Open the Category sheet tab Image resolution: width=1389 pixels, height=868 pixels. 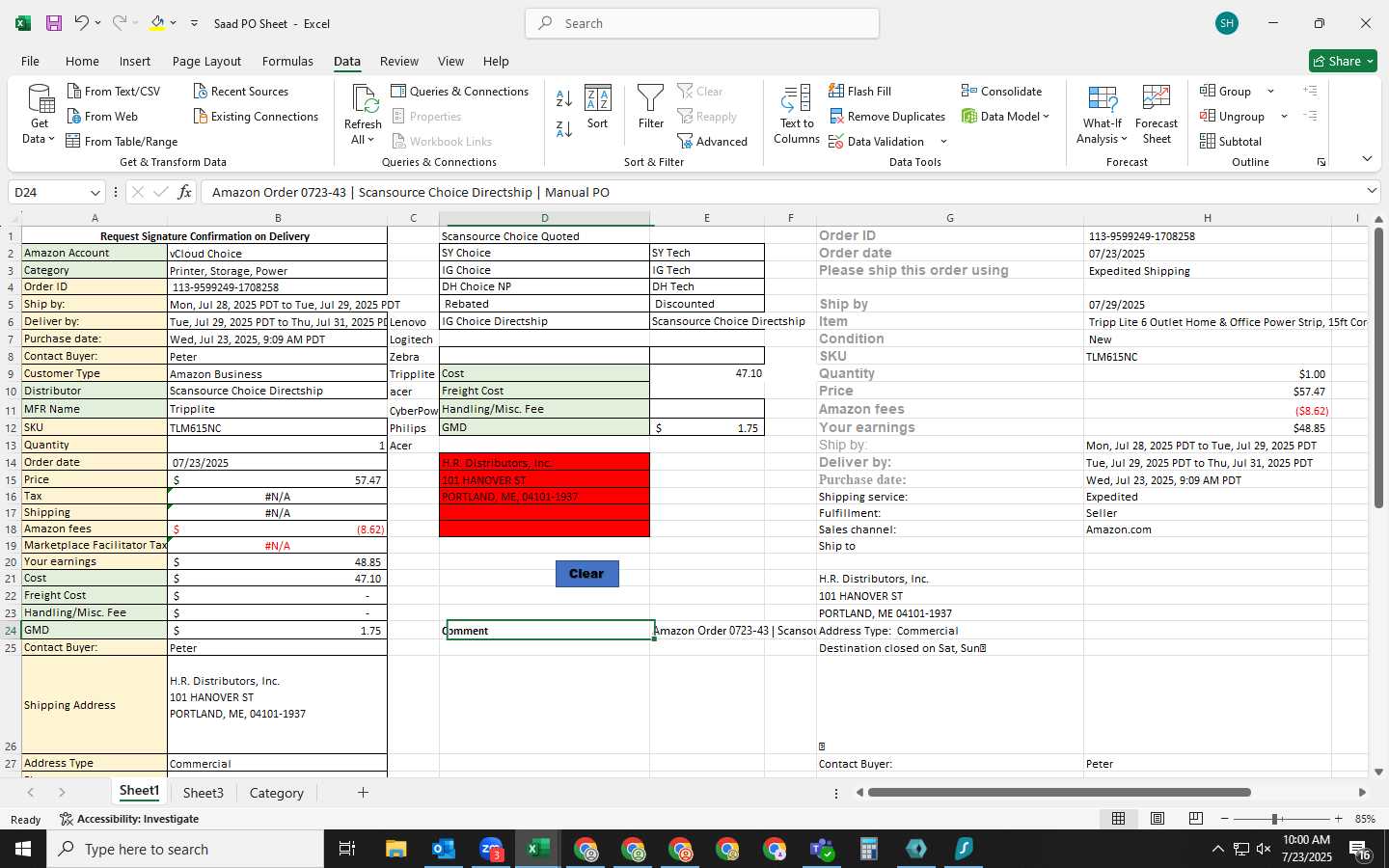coord(277,793)
